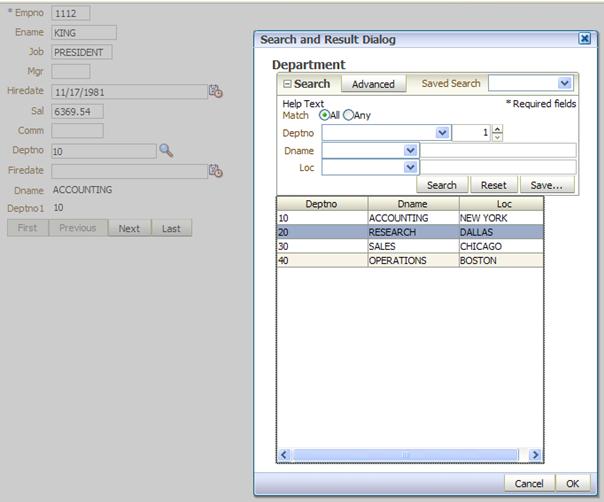604x502 pixels.
Task: Click the Dname search input field
Action: [497, 151]
